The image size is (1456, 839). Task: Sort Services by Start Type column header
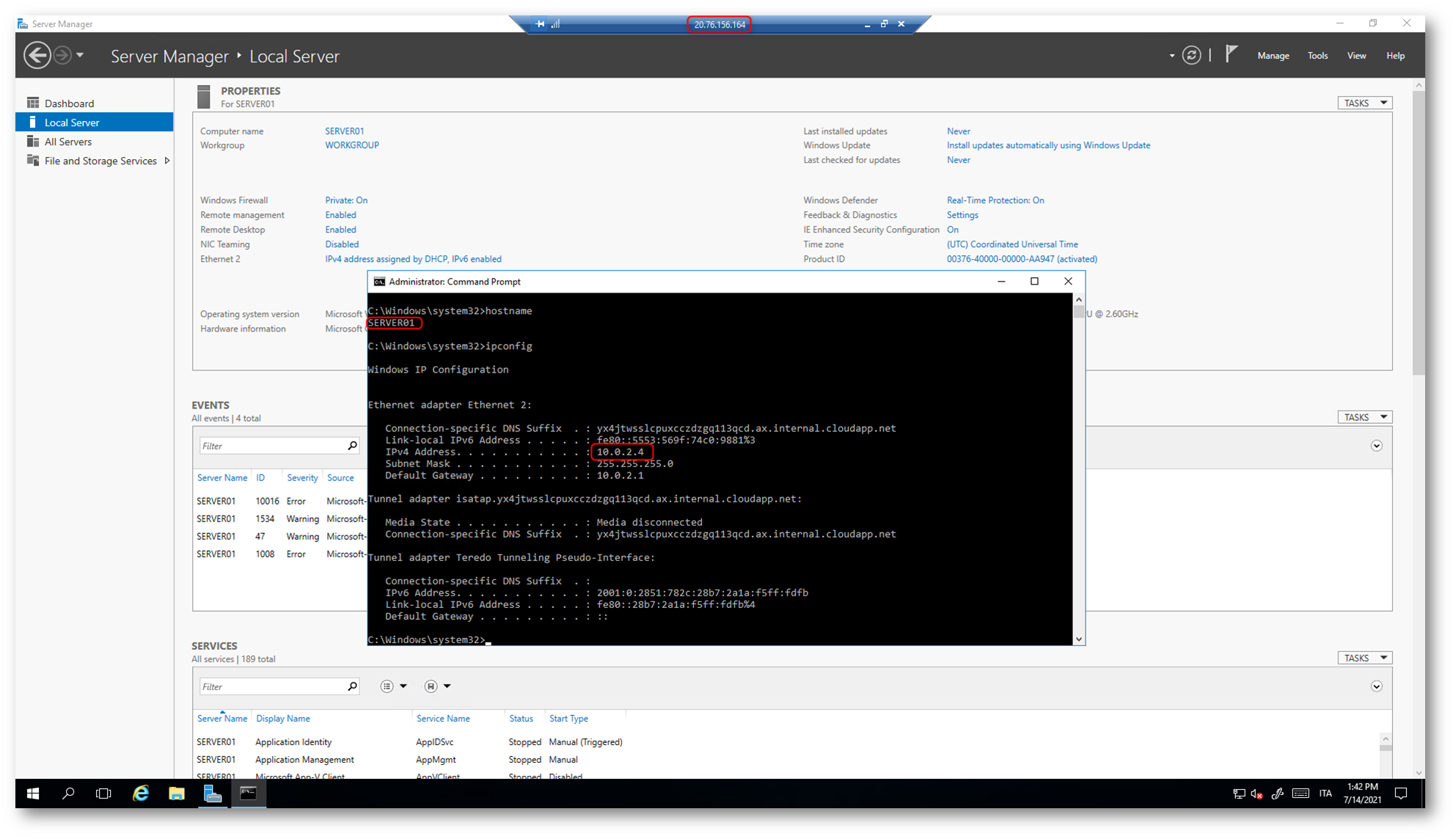pyautogui.click(x=568, y=719)
